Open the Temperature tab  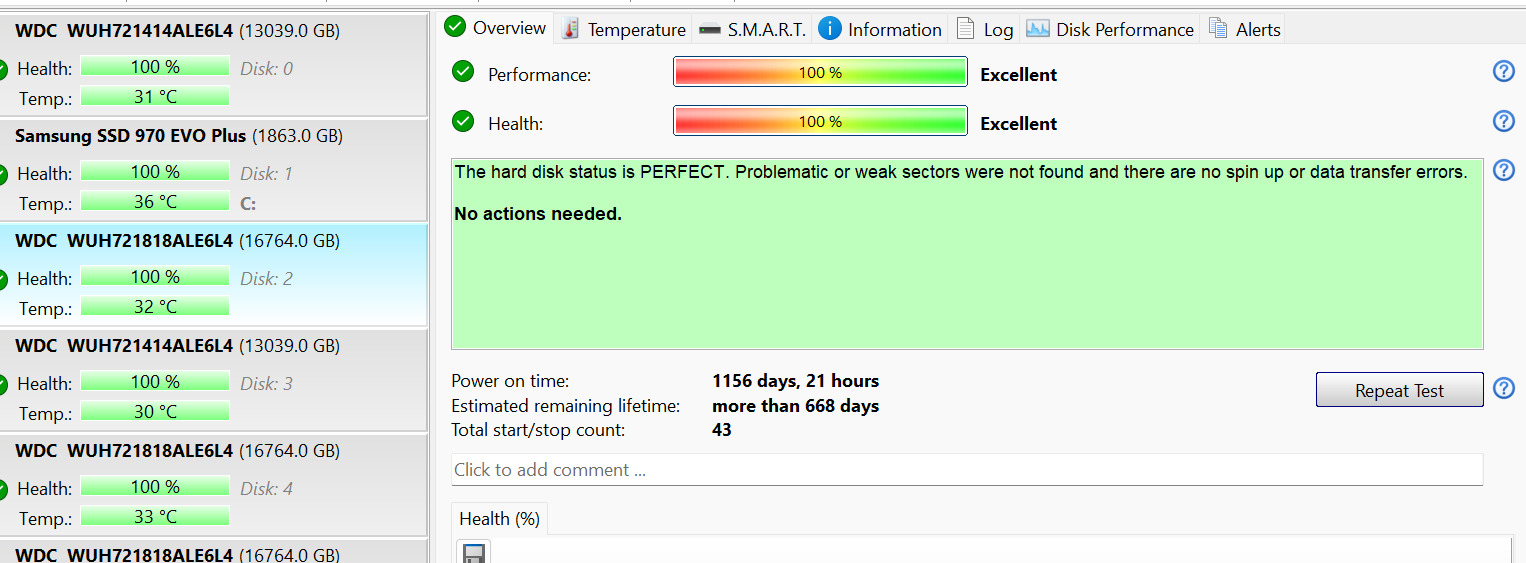(x=624, y=29)
